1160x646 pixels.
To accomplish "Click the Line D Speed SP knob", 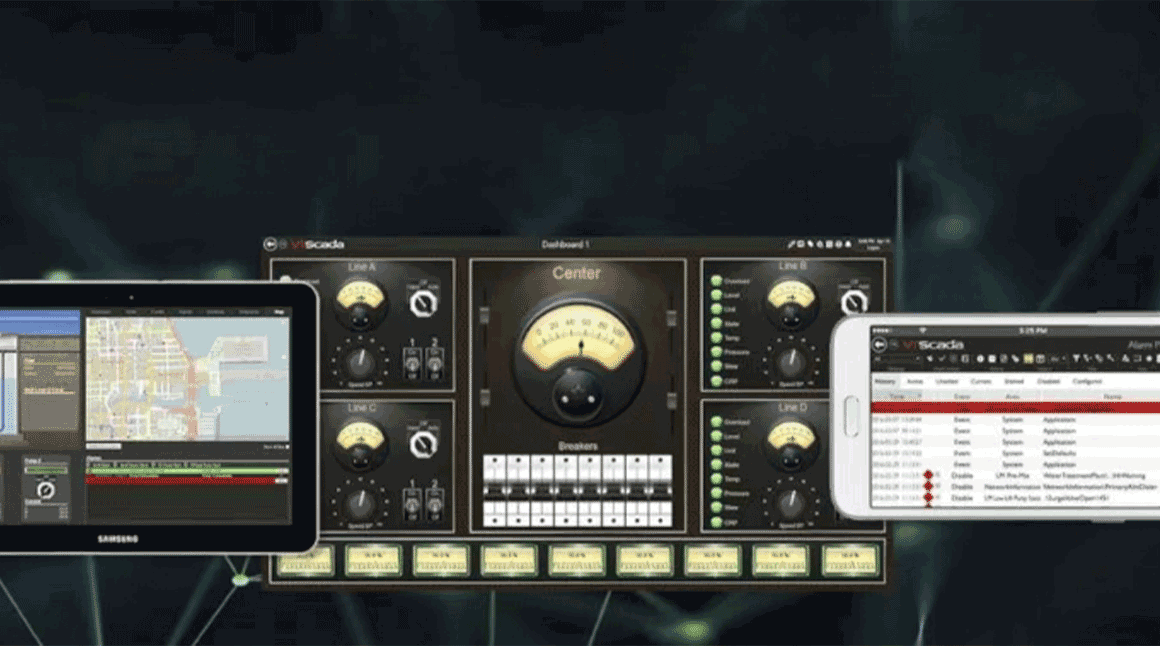I will (791, 503).
